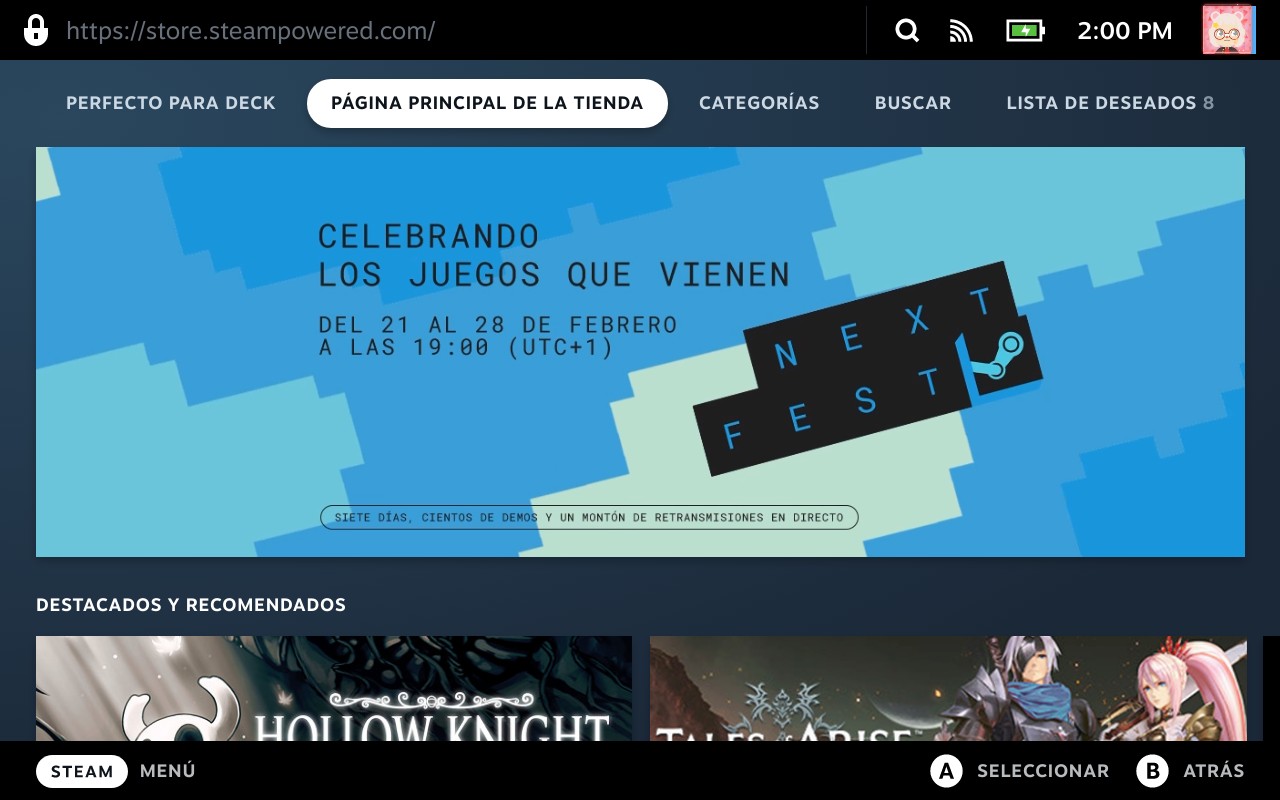Select the store URL address field
The image size is (1280, 800).
[x=250, y=30]
